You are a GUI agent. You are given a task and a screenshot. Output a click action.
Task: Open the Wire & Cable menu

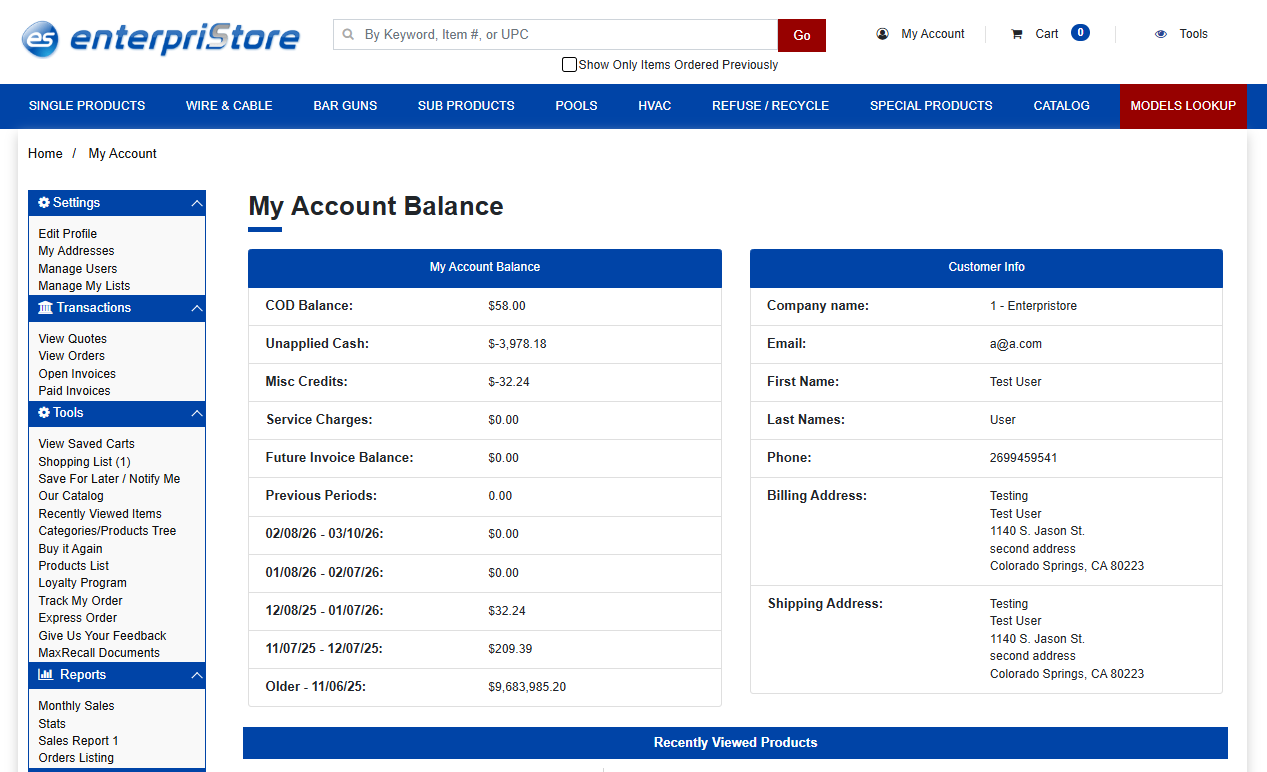229,106
